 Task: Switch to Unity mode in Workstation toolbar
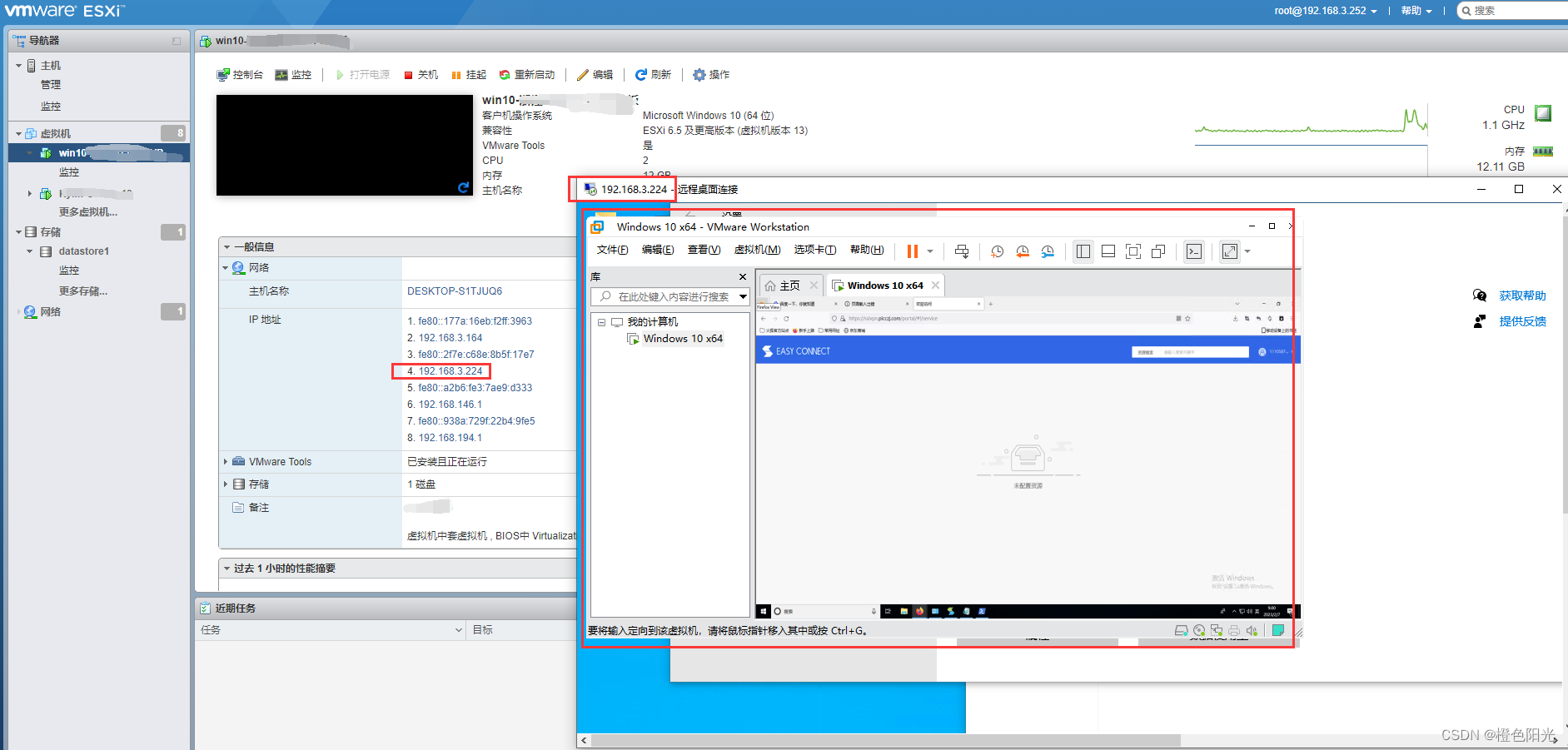1158,251
